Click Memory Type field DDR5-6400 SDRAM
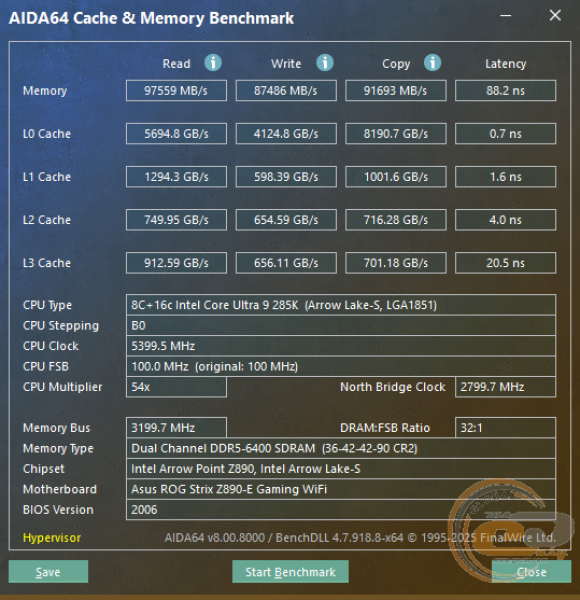The image size is (580, 600). tap(341, 448)
